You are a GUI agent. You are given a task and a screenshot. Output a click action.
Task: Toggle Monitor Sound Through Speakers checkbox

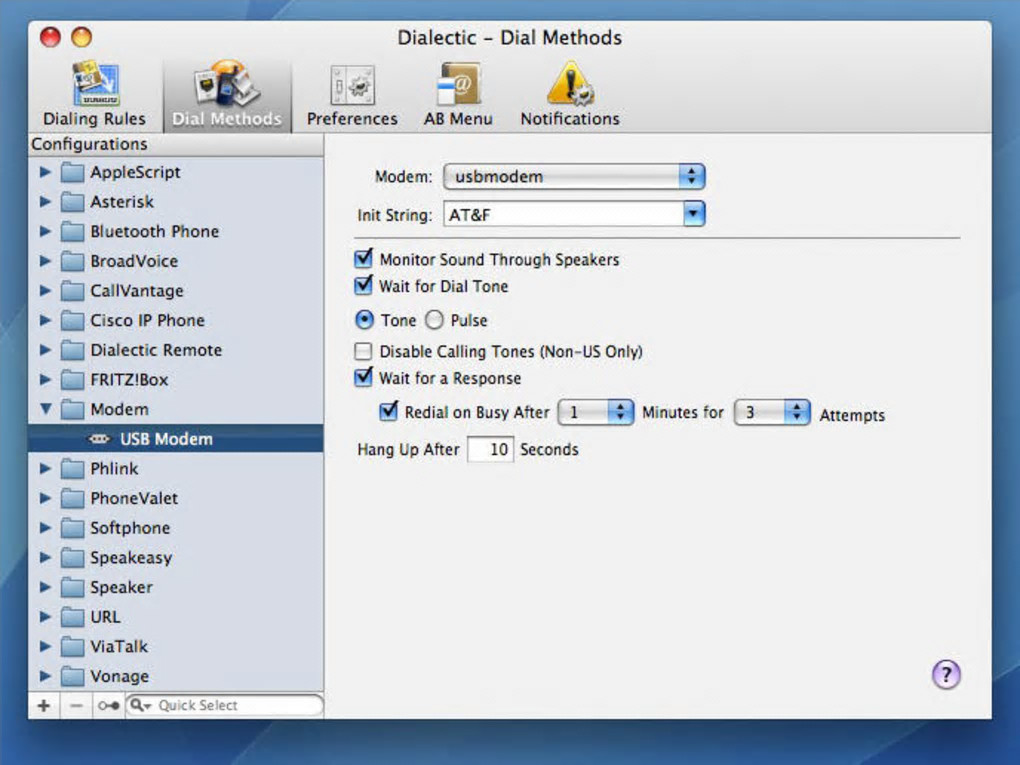364,259
